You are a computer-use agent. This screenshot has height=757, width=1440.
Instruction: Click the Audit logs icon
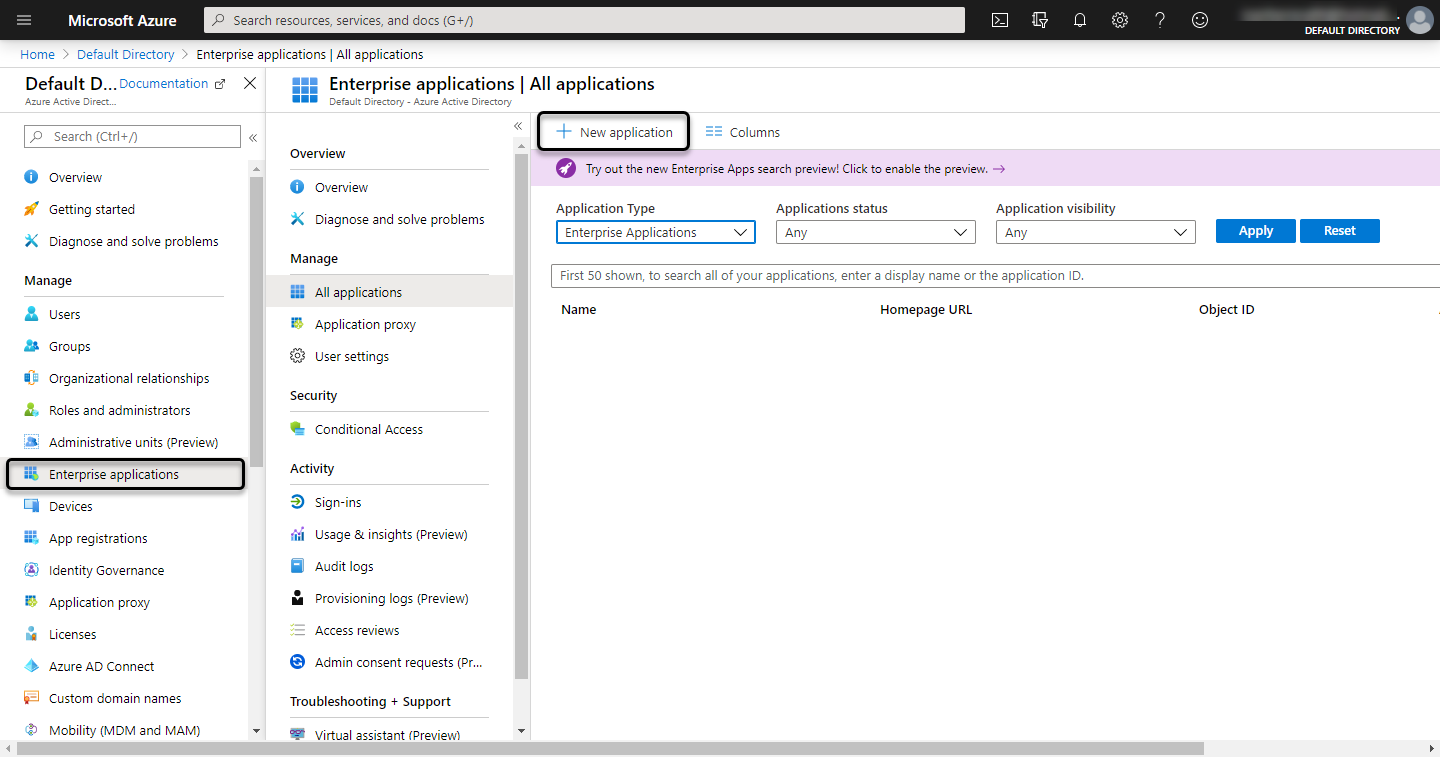coord(297,566)
